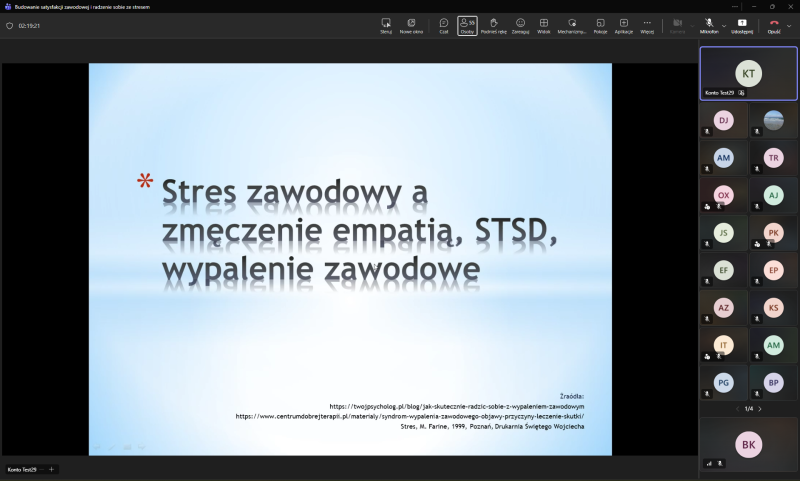Viewport: 800px width, 481px height.
Task: Show the Osoby participants panel
Action: (x=467, y=25)
